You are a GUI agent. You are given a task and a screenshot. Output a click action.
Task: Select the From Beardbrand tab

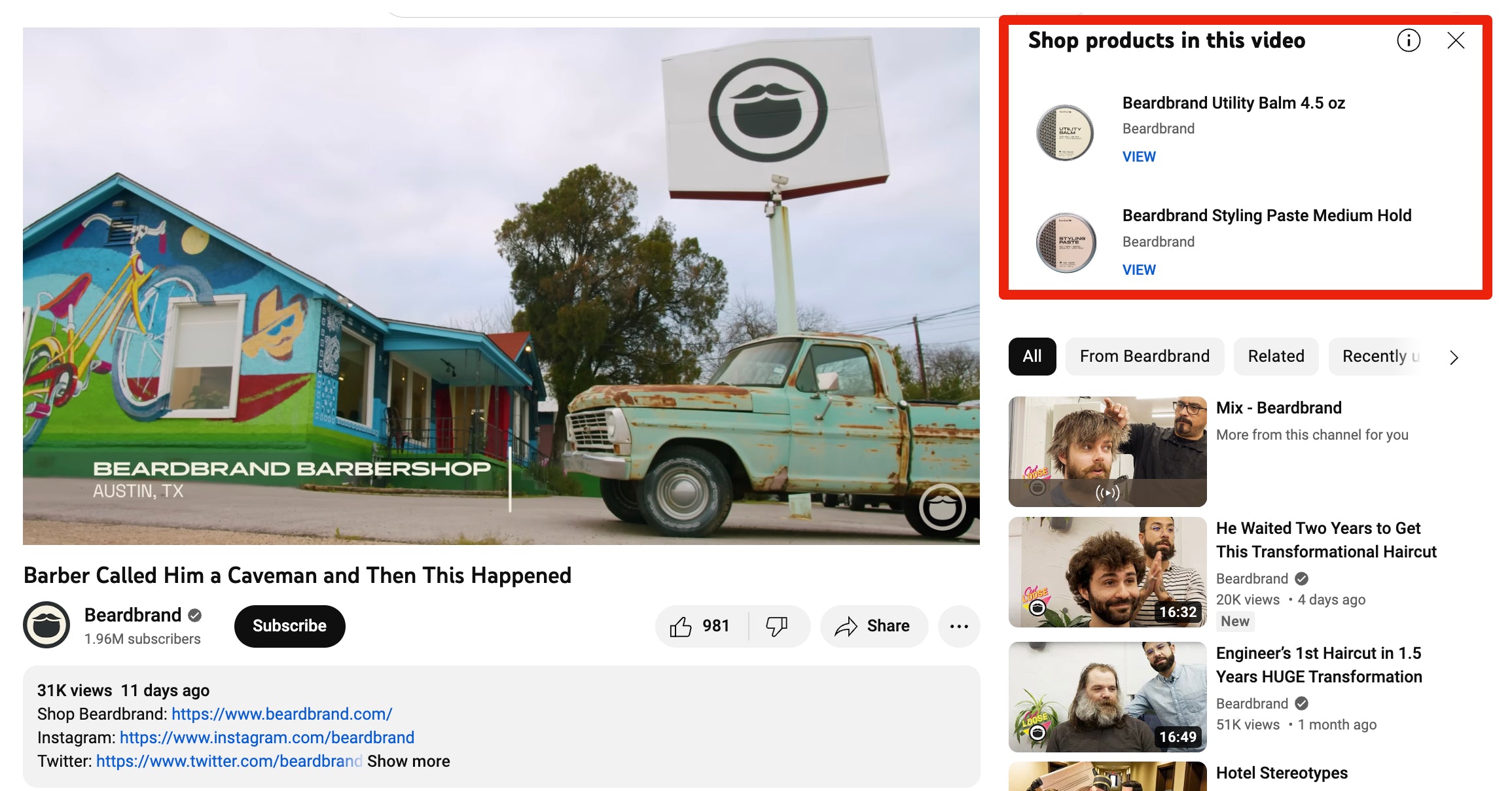1144,356
